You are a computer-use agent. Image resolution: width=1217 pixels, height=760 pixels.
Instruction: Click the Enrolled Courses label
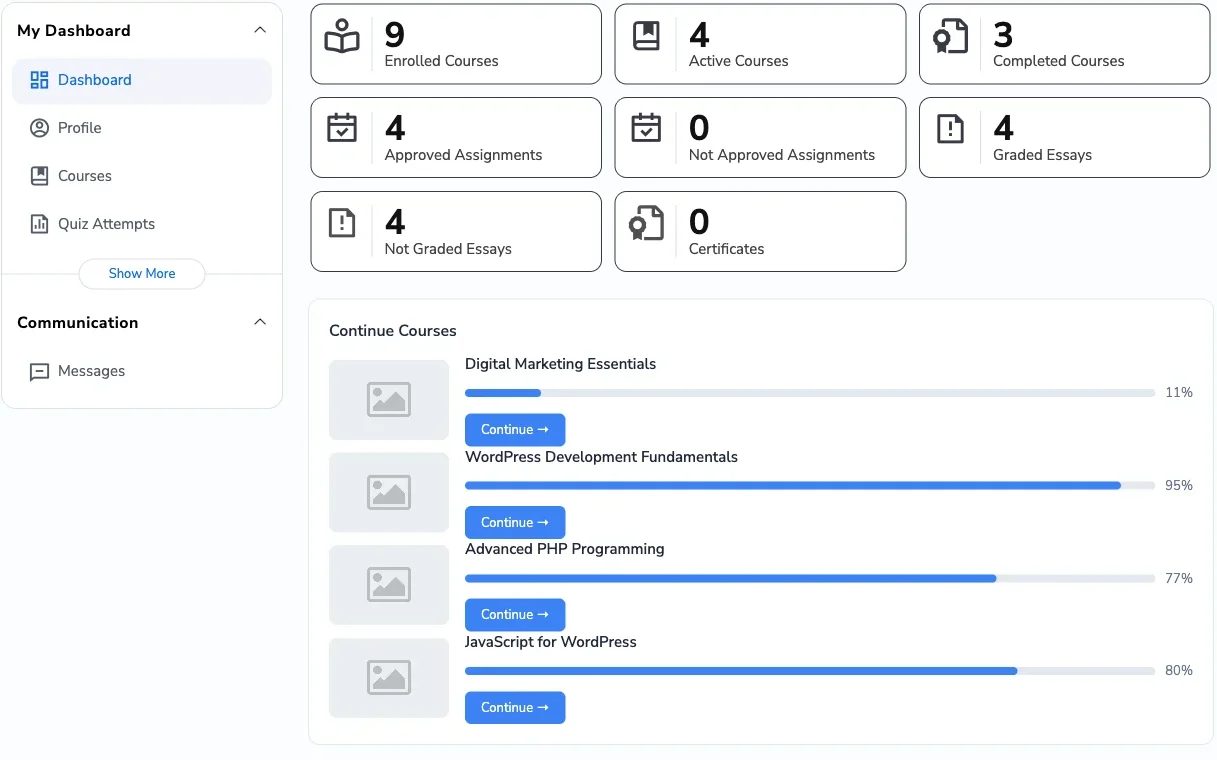point(441,61)
